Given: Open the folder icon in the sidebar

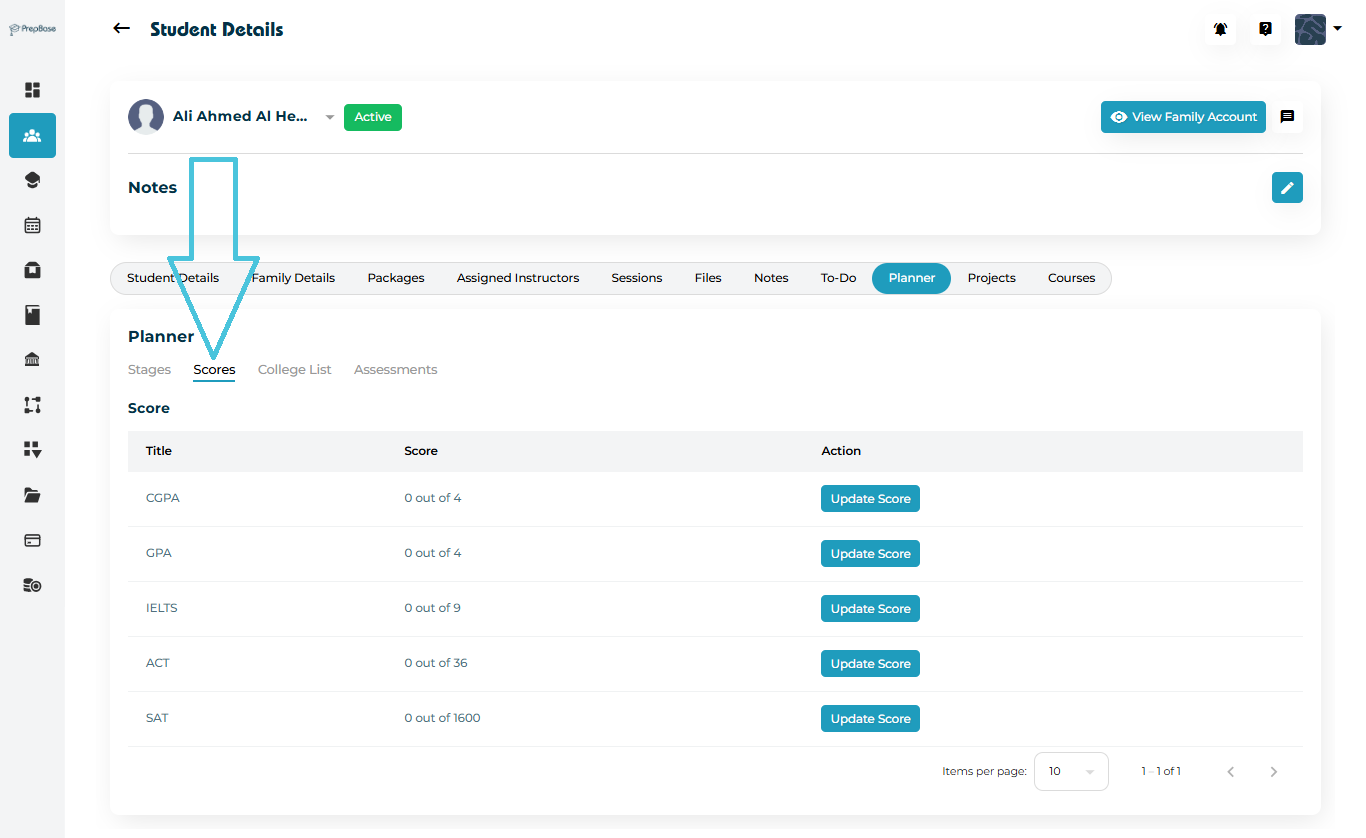Looking at the screenshot, I should (32, 495).
